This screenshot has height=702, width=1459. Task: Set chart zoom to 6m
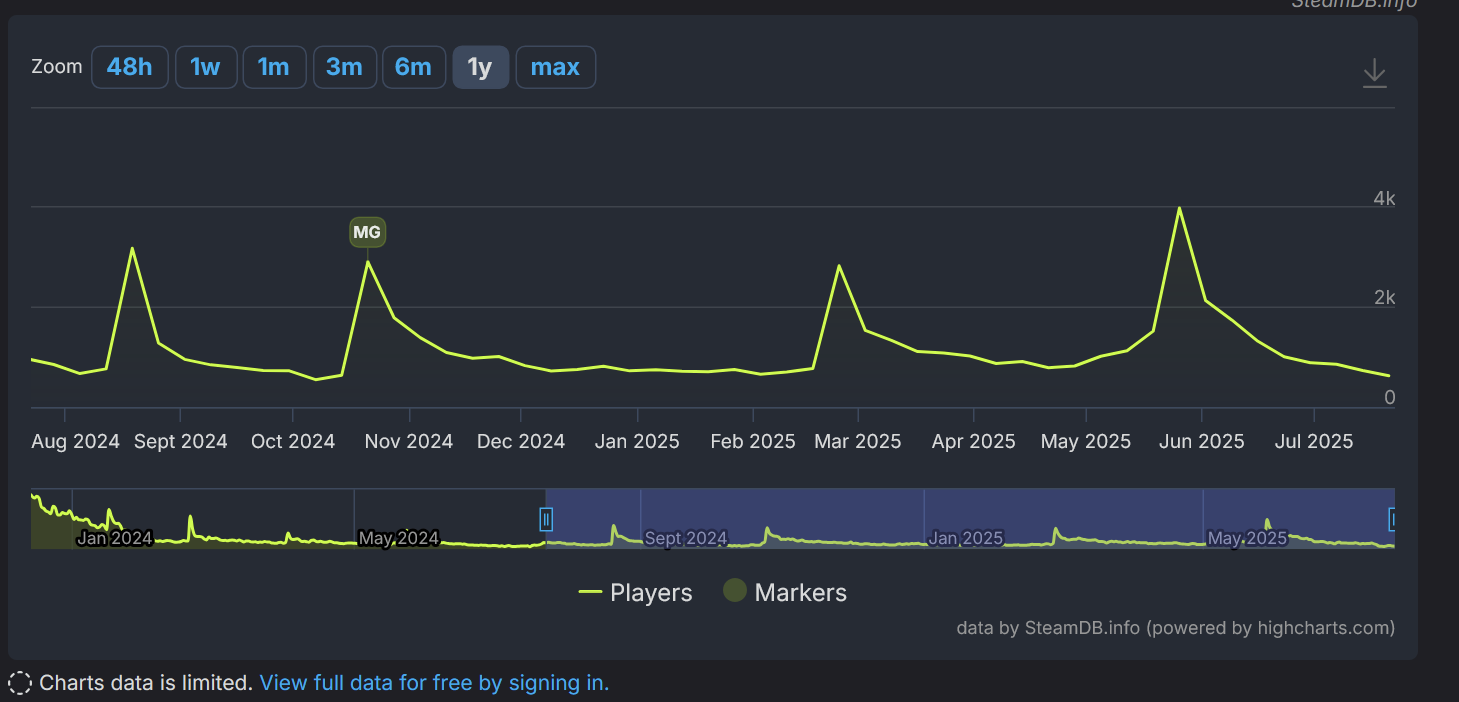click(414, 67)
